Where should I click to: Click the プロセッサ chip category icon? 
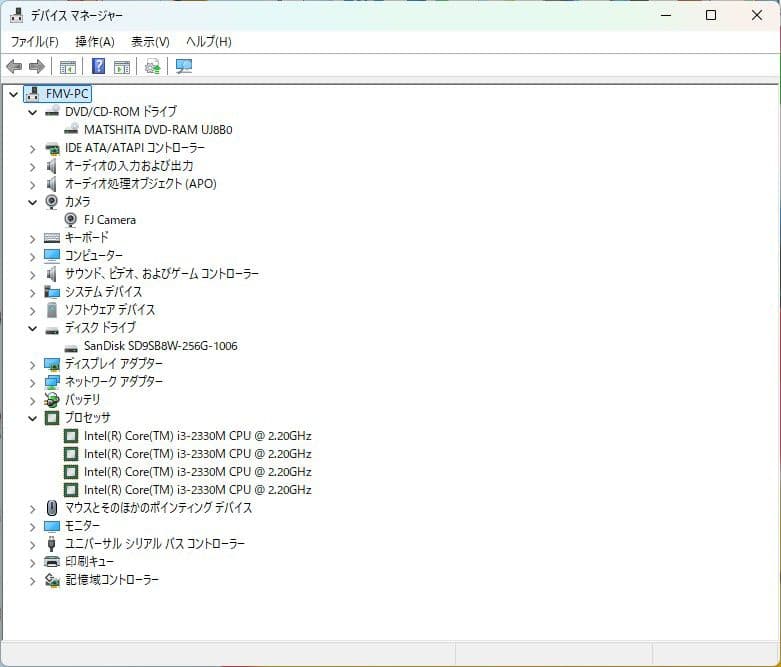[52, 418]
